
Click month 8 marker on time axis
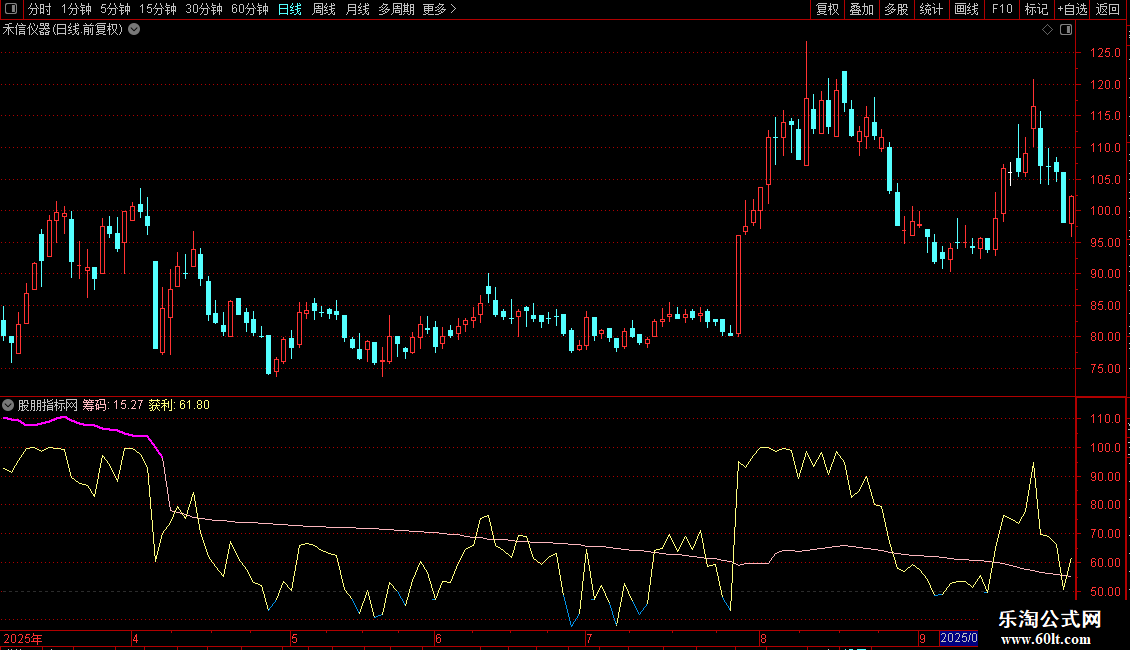pos(763,638)
